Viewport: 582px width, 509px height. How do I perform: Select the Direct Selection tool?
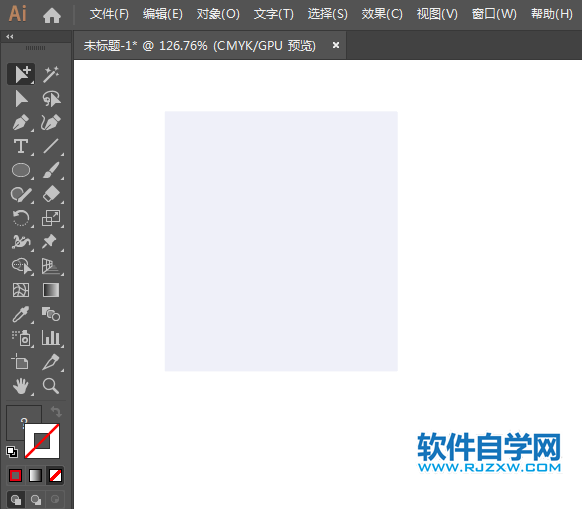click(21, 99)
